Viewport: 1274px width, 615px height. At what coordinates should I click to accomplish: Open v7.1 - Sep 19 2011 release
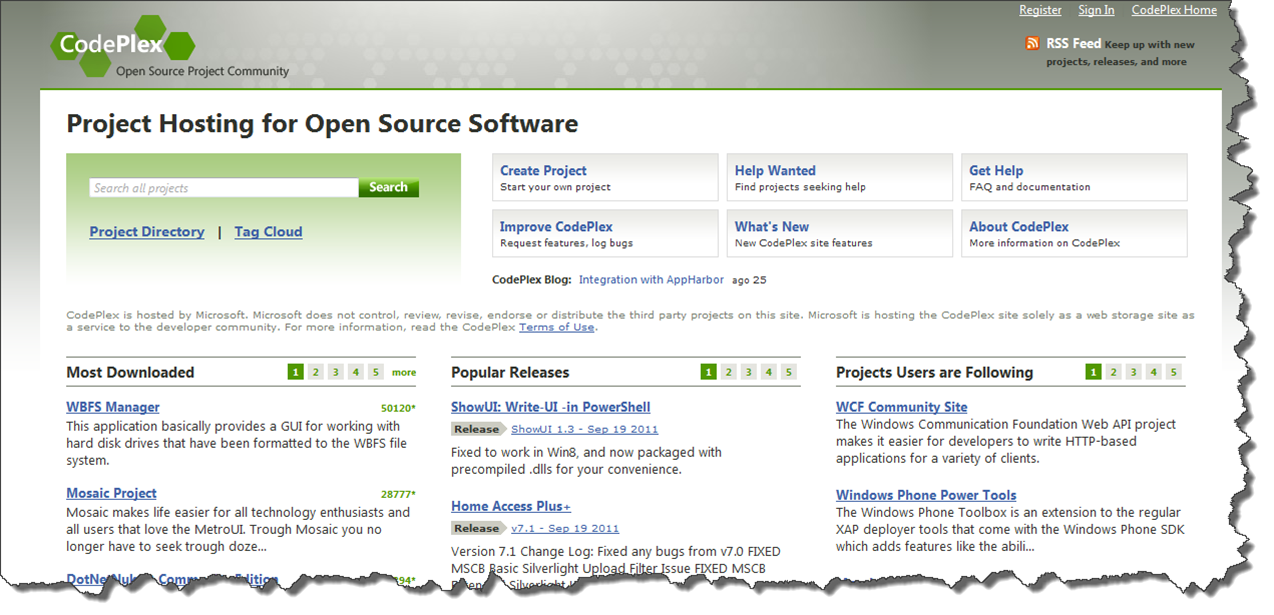(565, 528)
